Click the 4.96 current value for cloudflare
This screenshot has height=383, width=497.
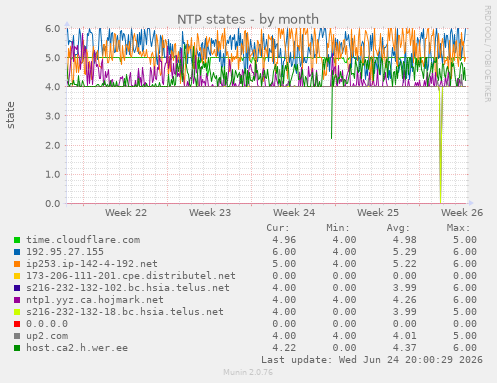284,240
